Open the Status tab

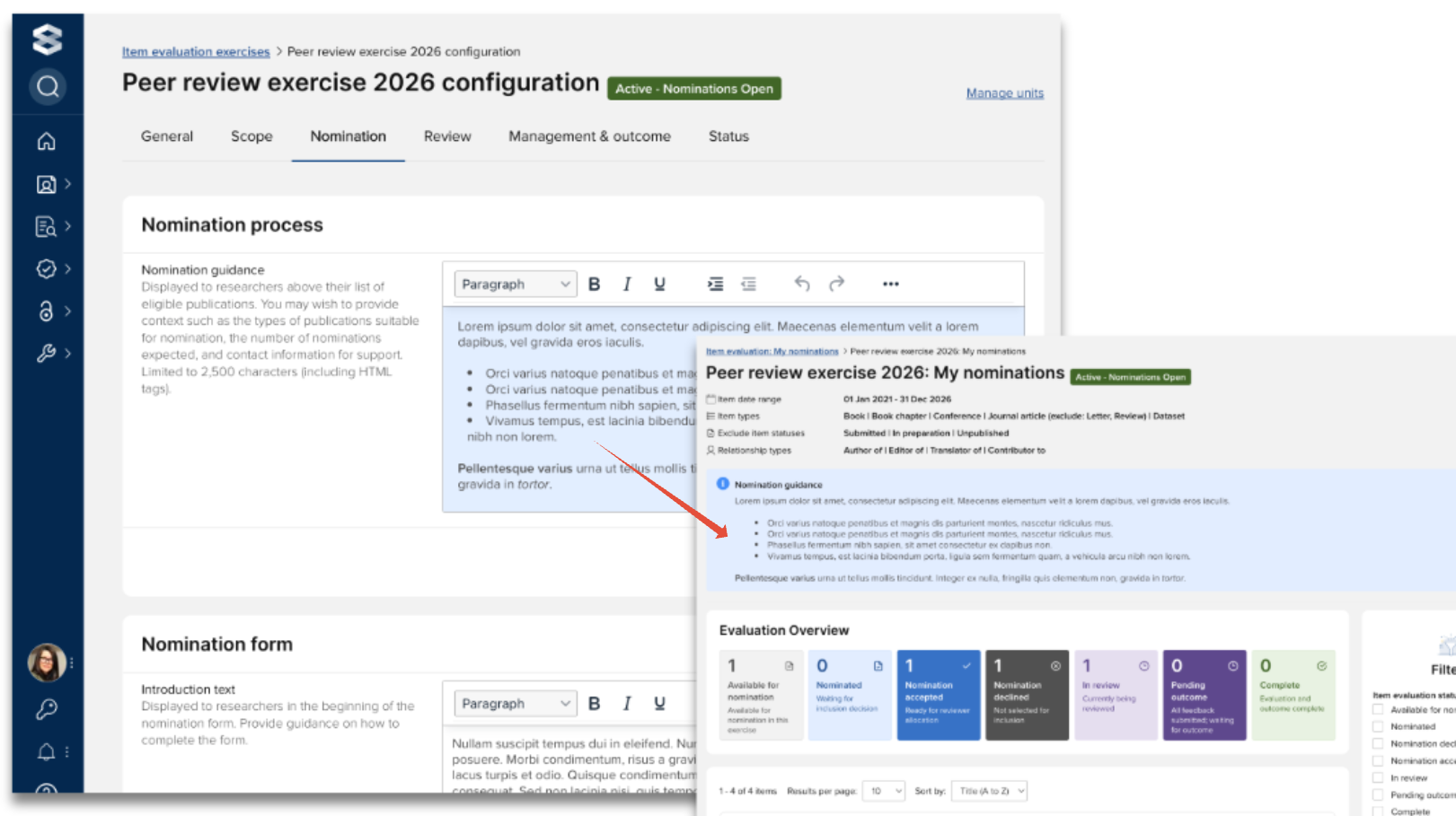click(x=728, y=136)
